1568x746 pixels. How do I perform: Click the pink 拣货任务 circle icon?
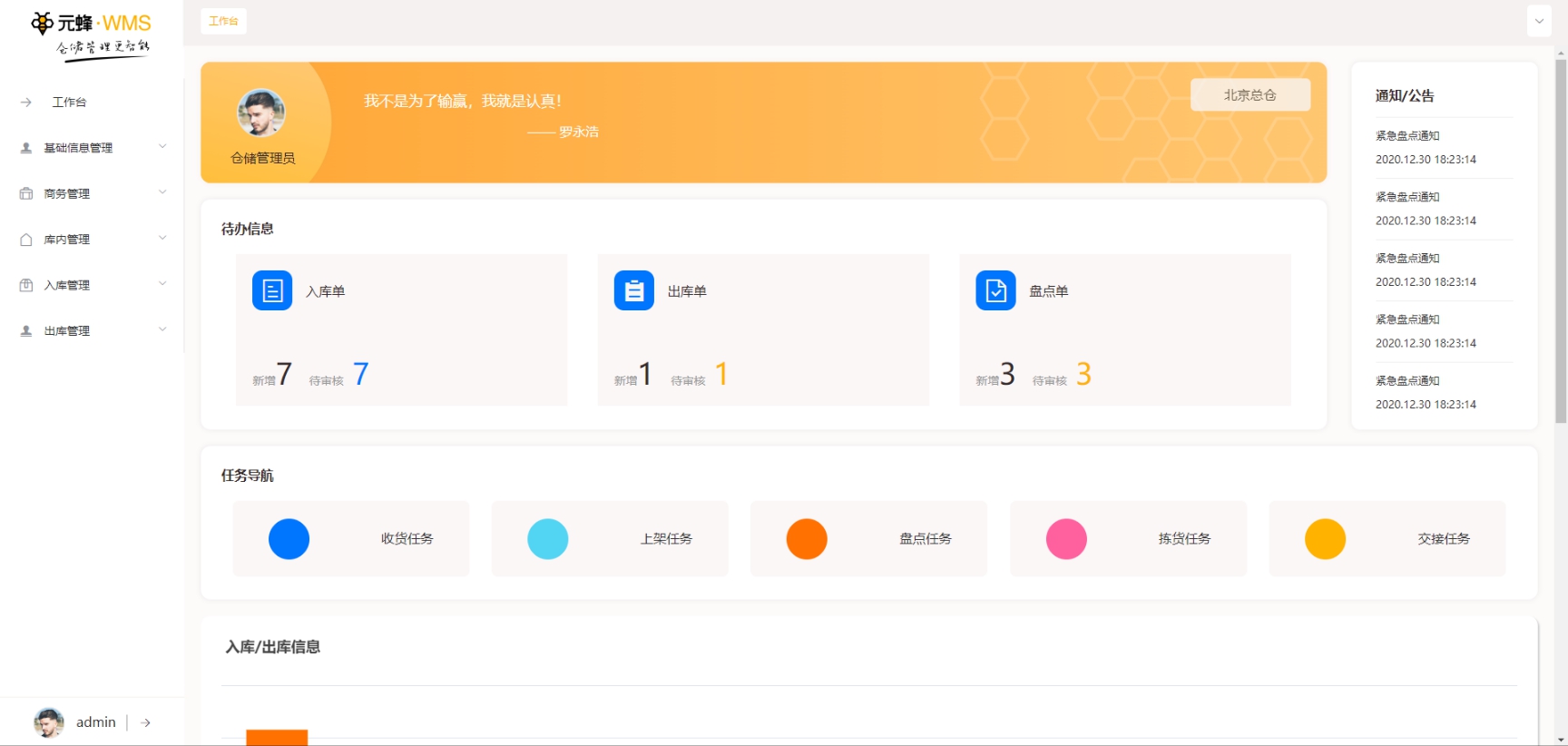pyautogui.click(x=1066, y=539)
